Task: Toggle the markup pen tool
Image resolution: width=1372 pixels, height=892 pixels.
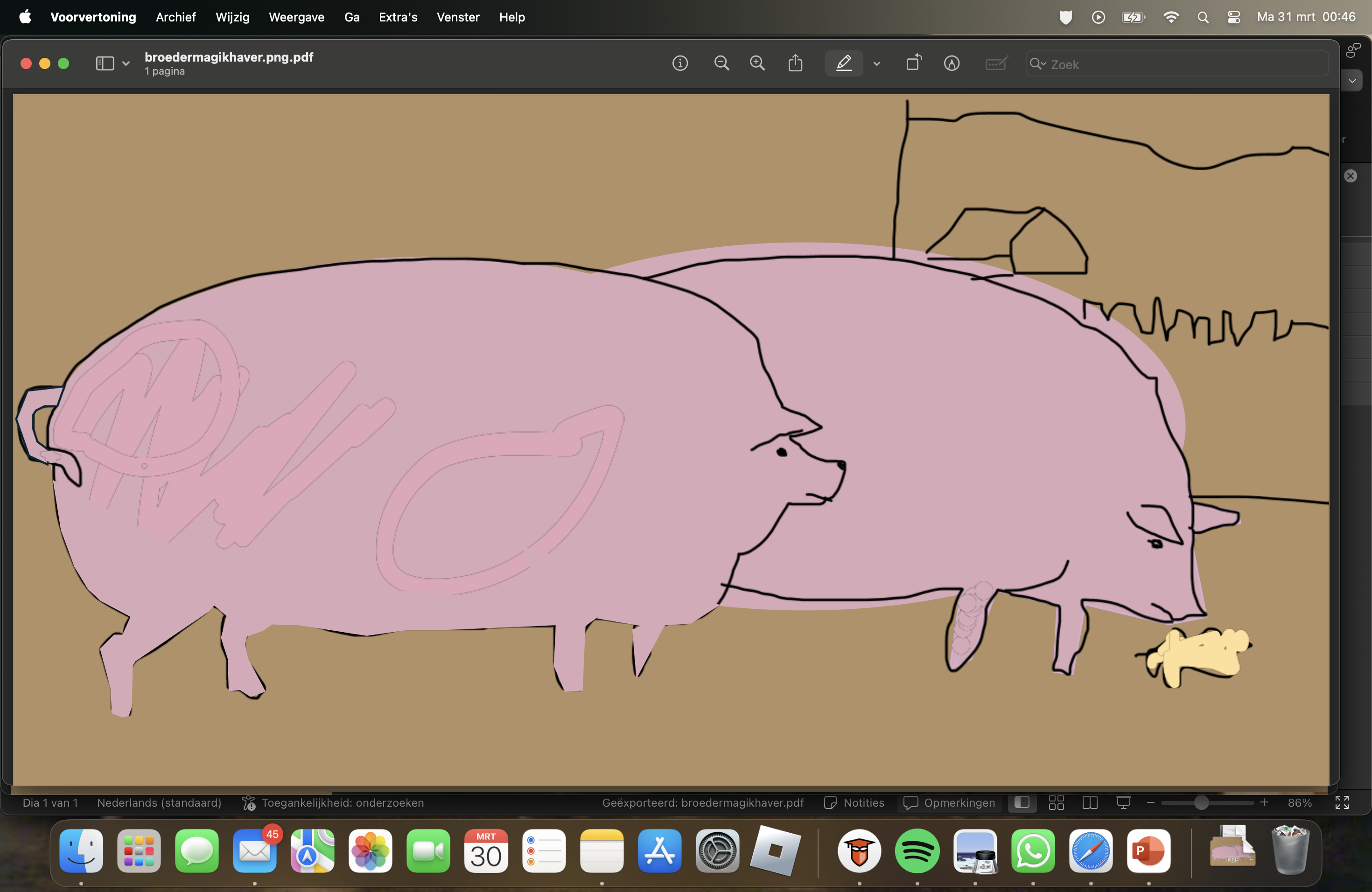Action: click(x=843, y=63)
